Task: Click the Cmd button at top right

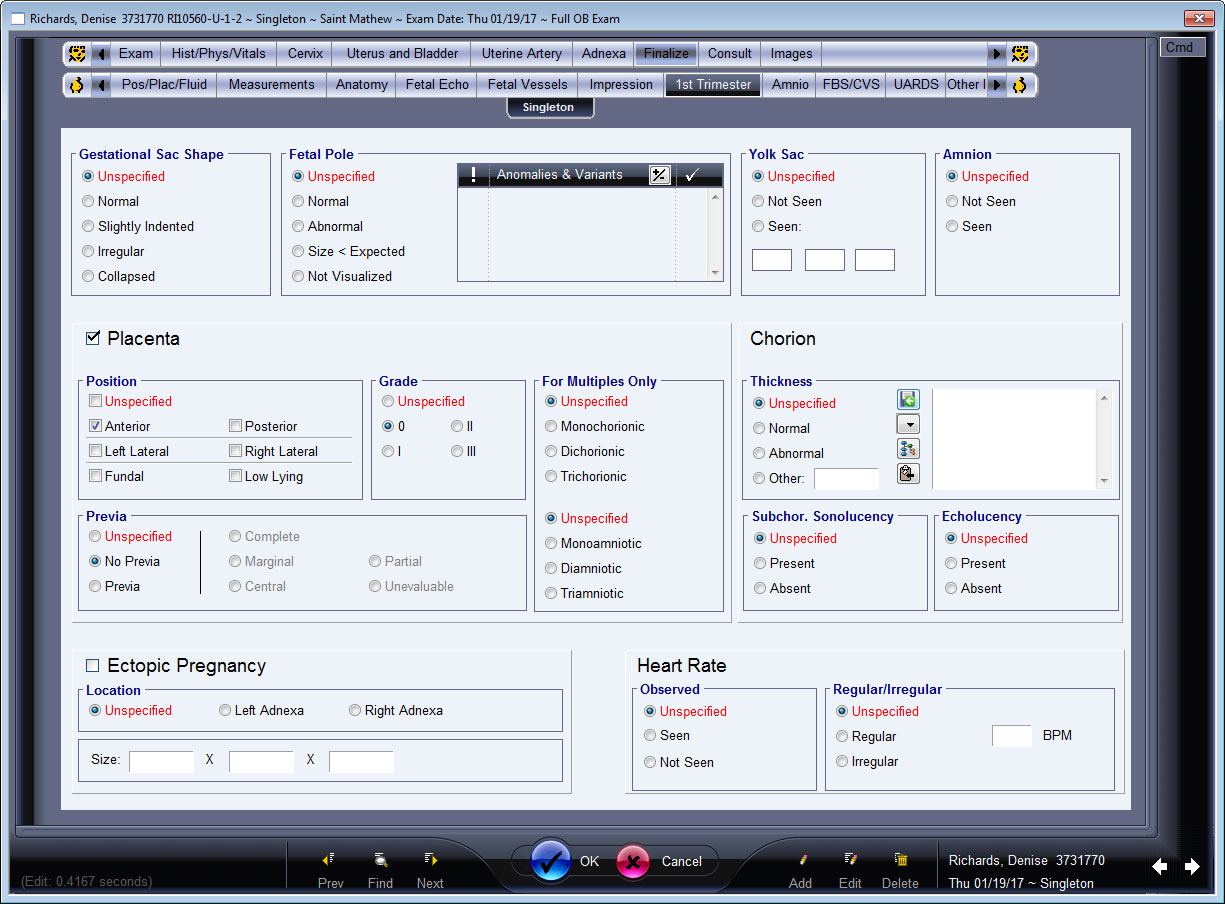Action: [1180, 47]
